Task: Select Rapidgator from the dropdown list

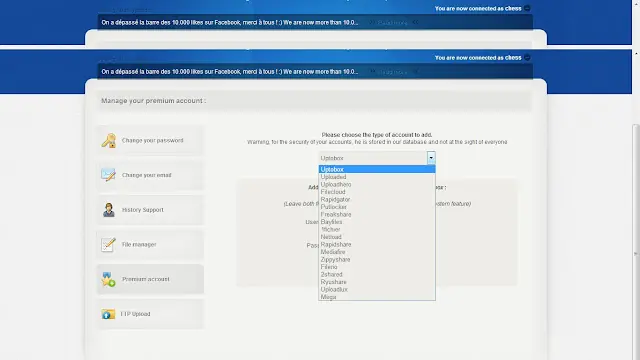Action: (x=377, y=199)
